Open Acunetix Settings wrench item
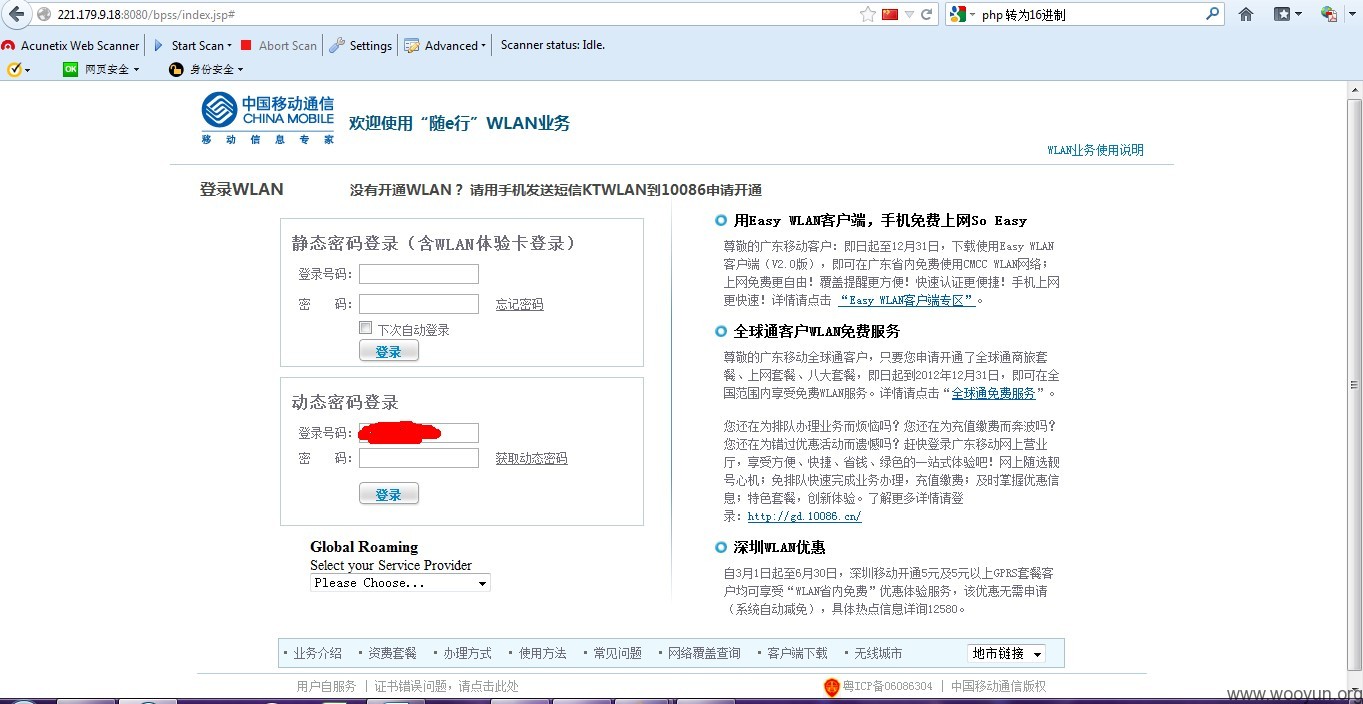The width and height of the screenshot is (1363, 704). click(x=360, y=45)
